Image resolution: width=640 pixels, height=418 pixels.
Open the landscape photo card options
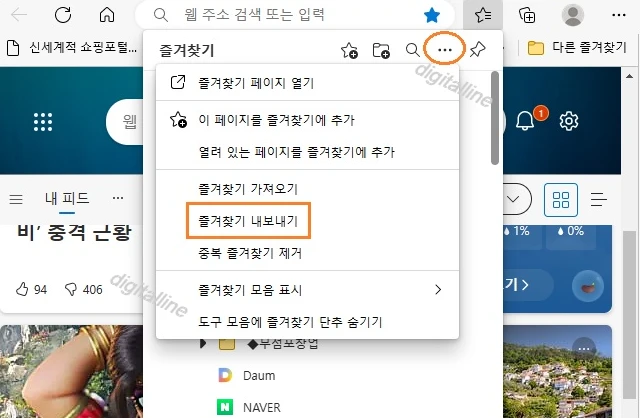584,349
